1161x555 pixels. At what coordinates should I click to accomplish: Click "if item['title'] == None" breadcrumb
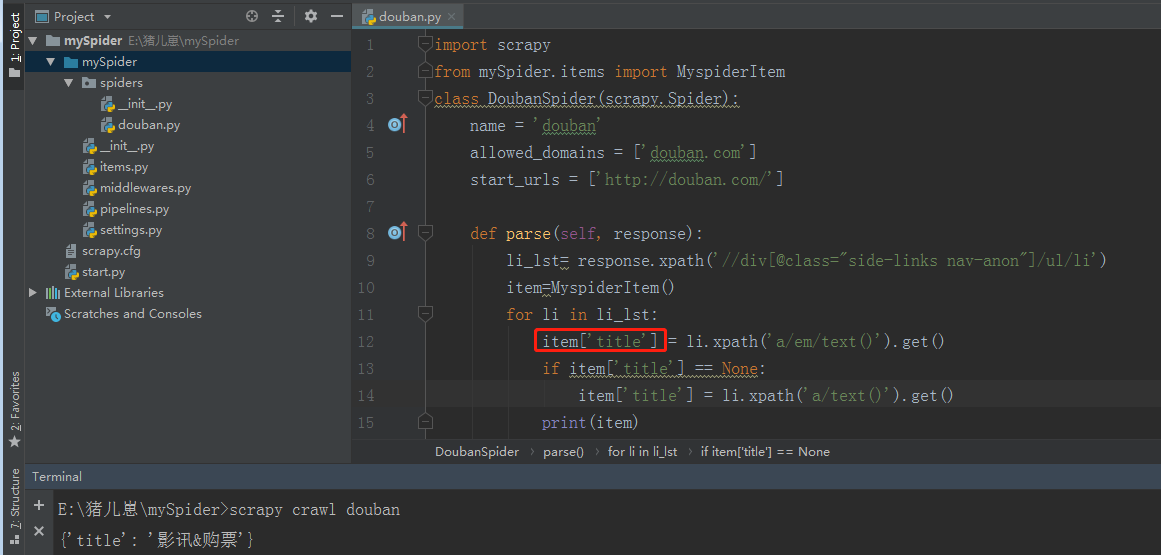pyautogui.click(x=765, y=451)
